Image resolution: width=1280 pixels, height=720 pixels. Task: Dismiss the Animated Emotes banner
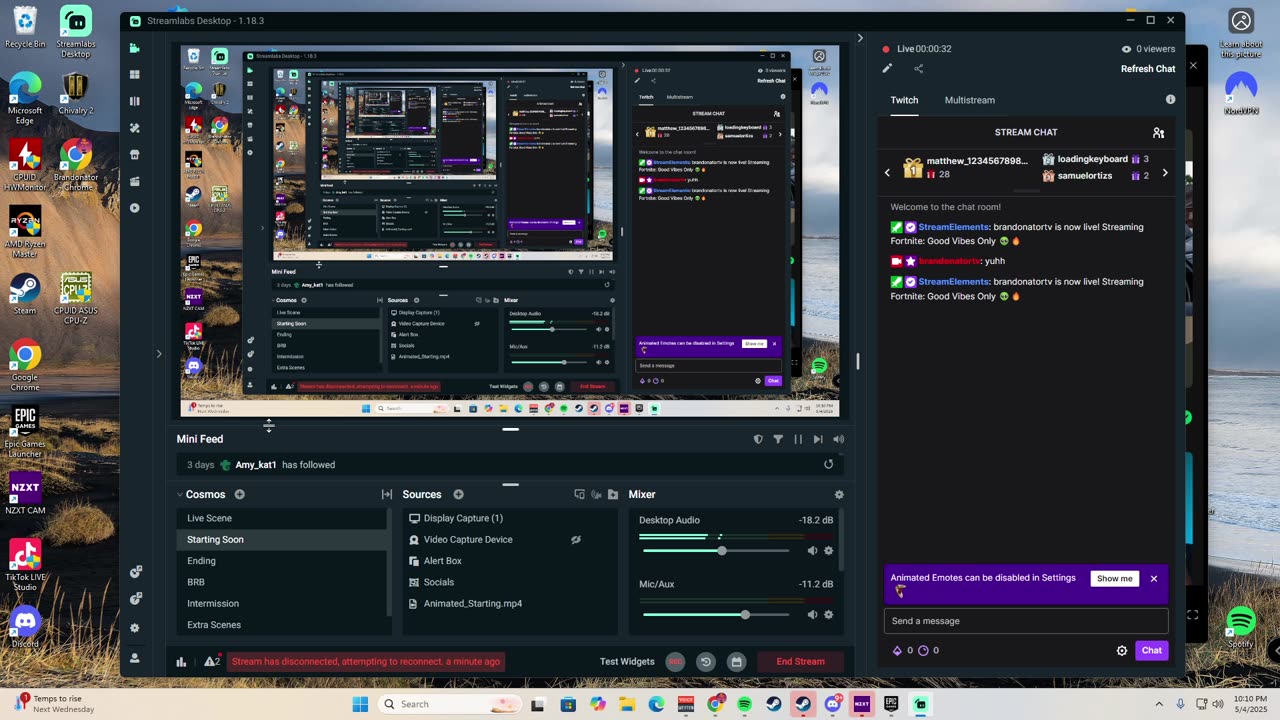pyautogui.click(x=1154, y=579)
